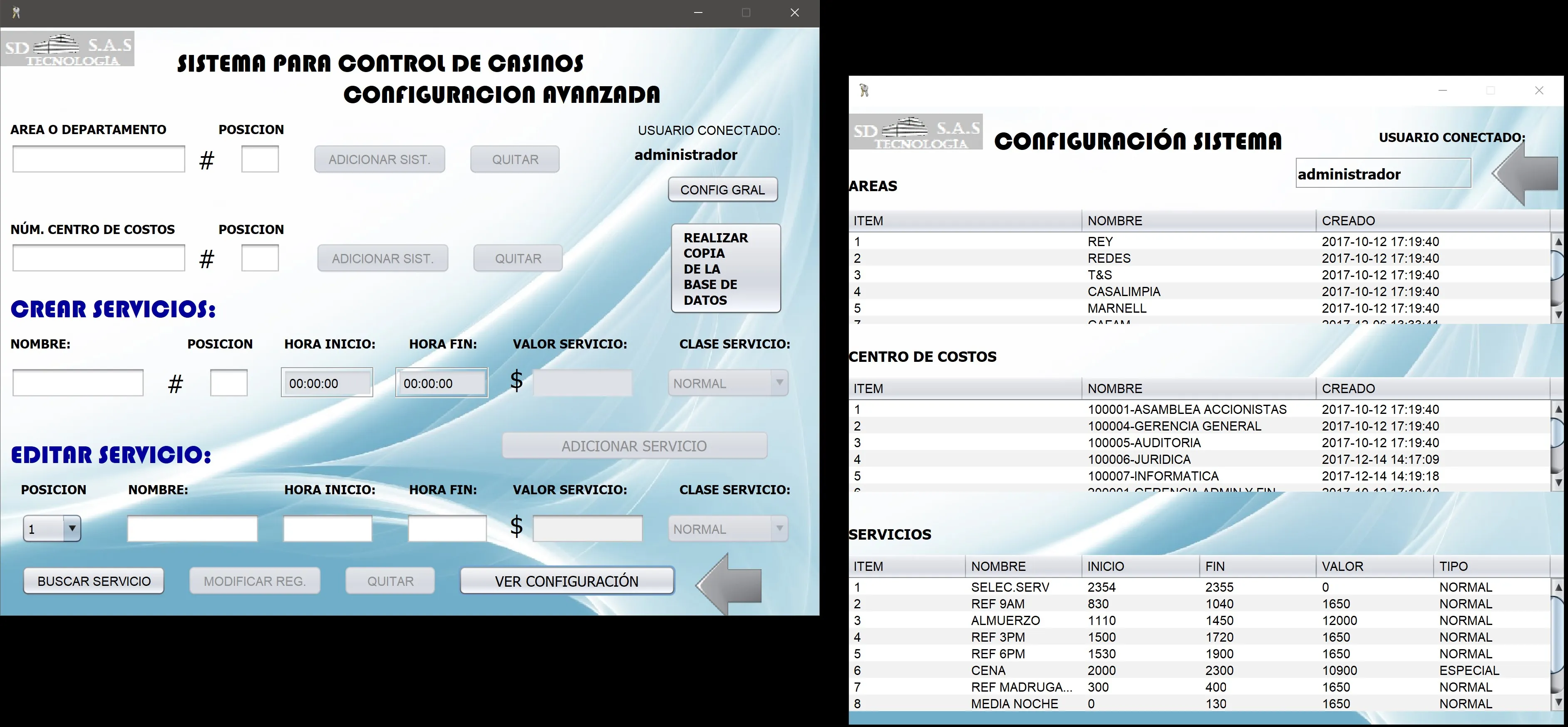Click the SD Tecnología logo in Configuración Sistema window
Viewport: 1568px width, 727px height.
click(x=916, y=132)
